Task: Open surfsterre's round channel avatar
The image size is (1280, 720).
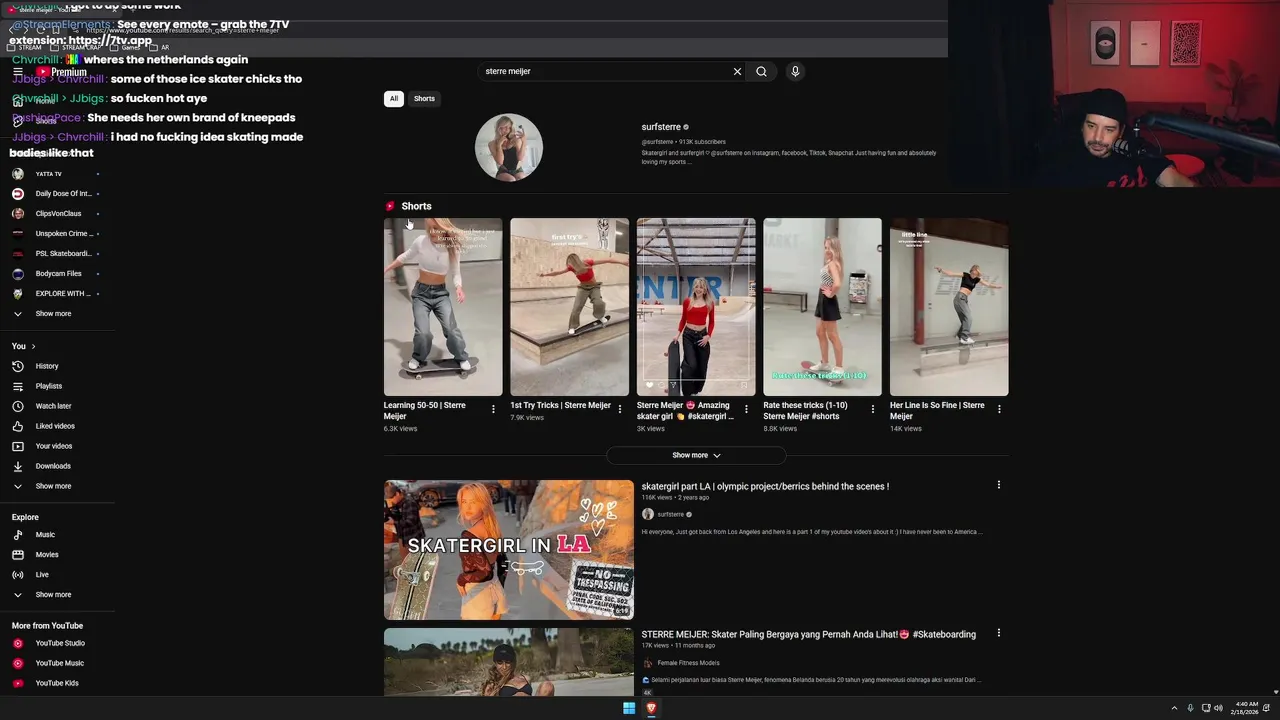Action: point(509,148)
